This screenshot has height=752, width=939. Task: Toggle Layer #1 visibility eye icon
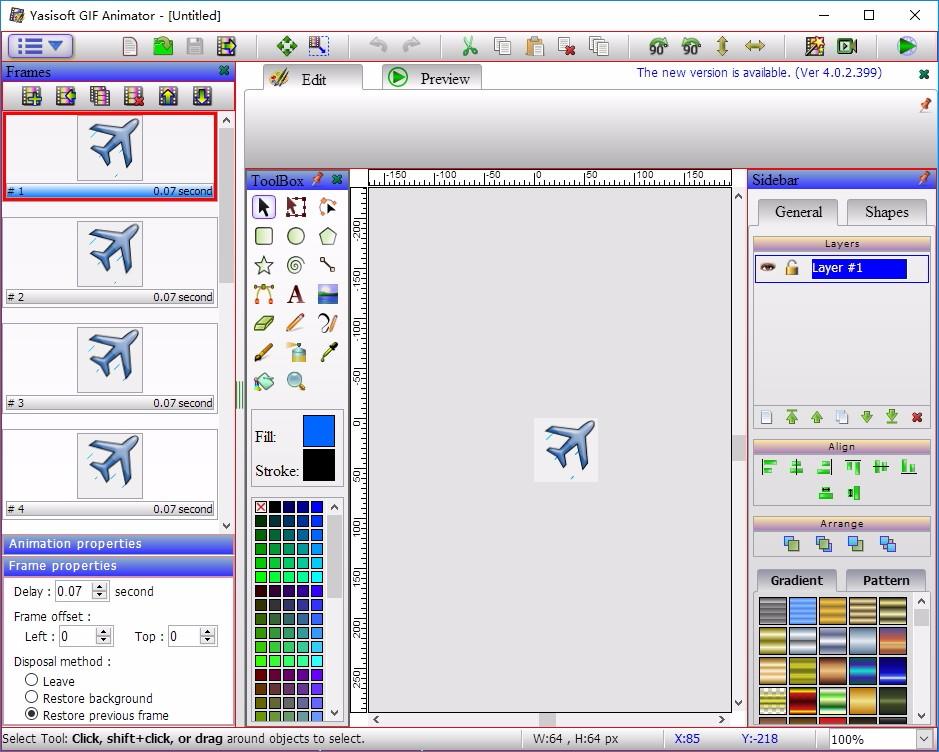(767, 268)
